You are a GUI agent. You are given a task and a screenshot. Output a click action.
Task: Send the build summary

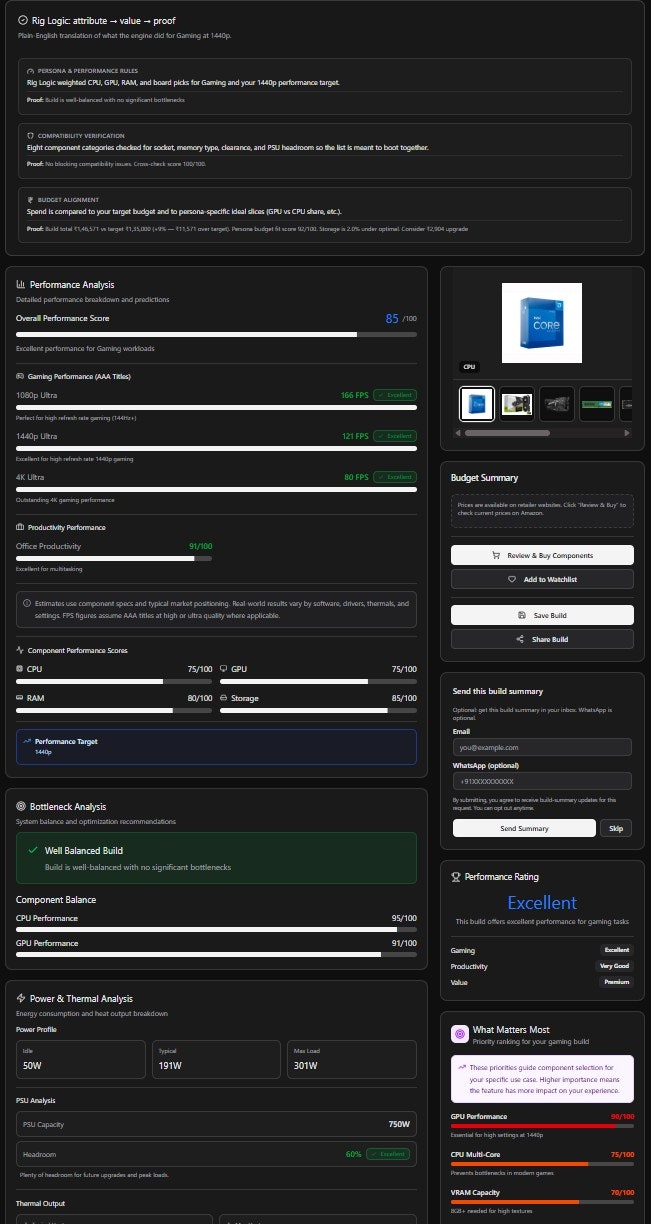[x=524, y=828]
